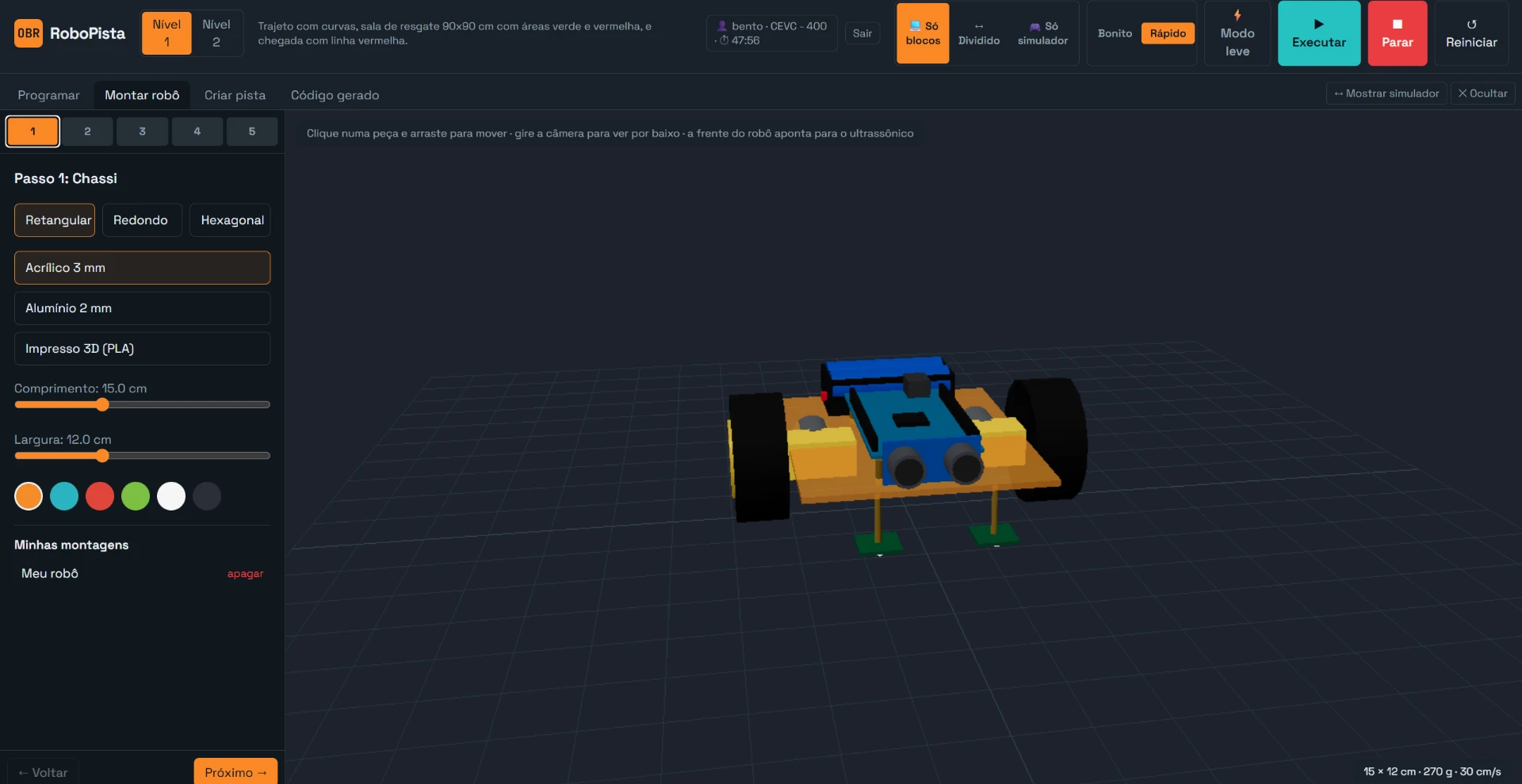The image size is (1522, 784).
Task: Pick the orange chassis color
Action: (x=29, y=496)
